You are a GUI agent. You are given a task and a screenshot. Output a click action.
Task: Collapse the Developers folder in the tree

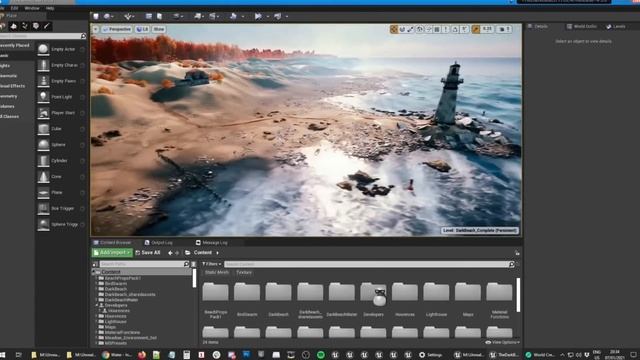(97, 305)
